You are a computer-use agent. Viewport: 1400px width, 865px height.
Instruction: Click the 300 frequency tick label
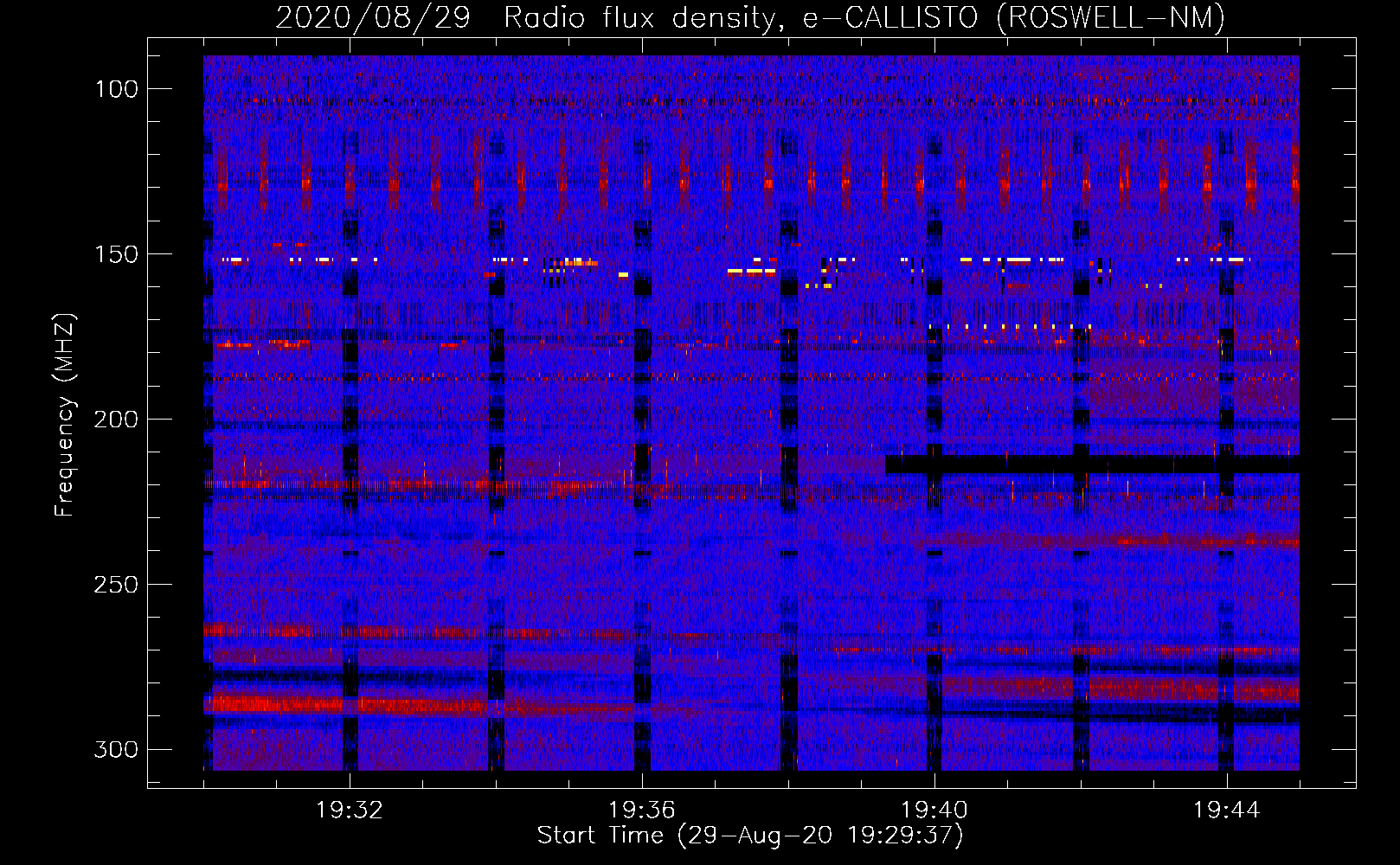(x=115, y=749)
